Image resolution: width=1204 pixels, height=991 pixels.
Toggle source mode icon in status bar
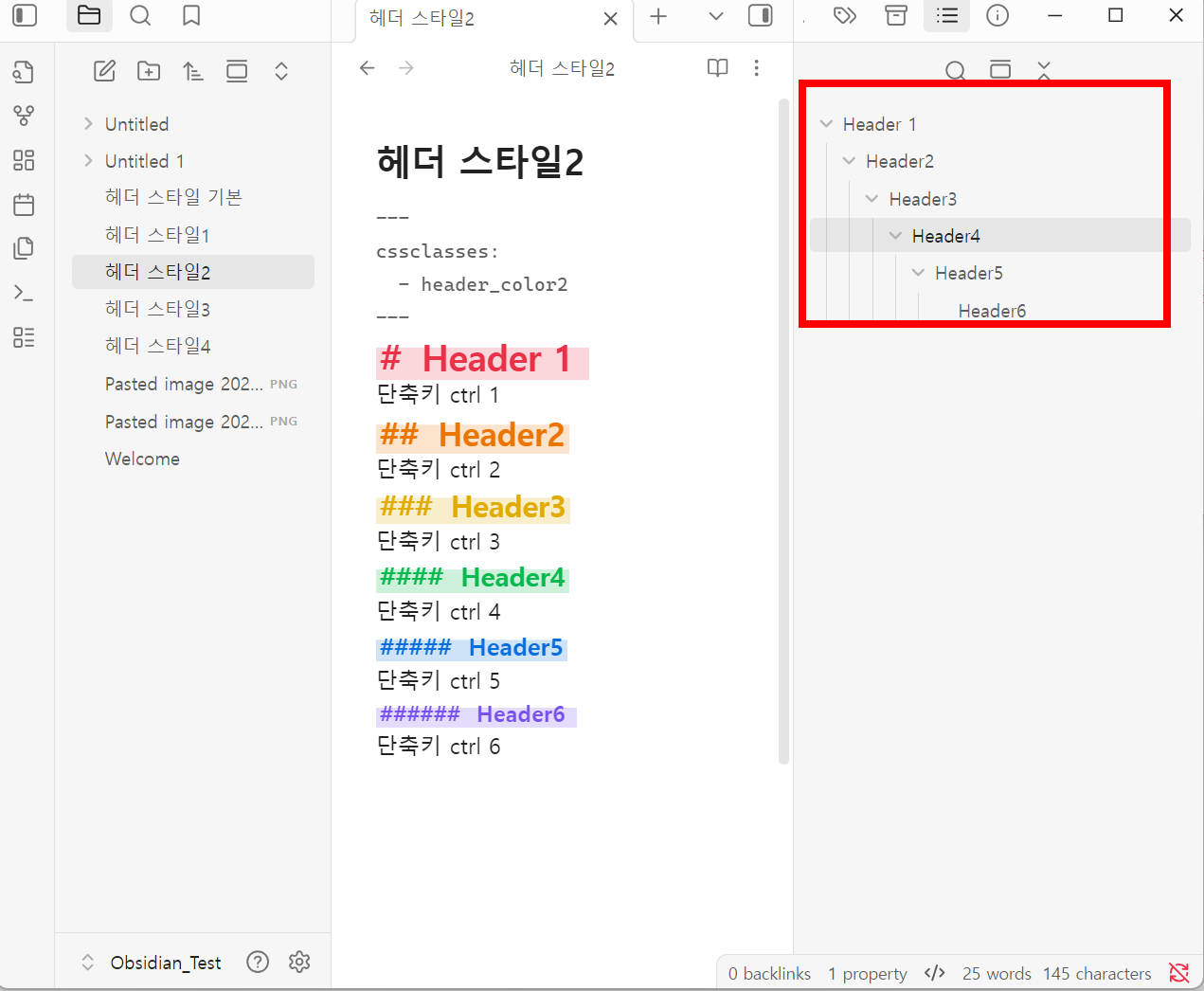click(935, 973)
